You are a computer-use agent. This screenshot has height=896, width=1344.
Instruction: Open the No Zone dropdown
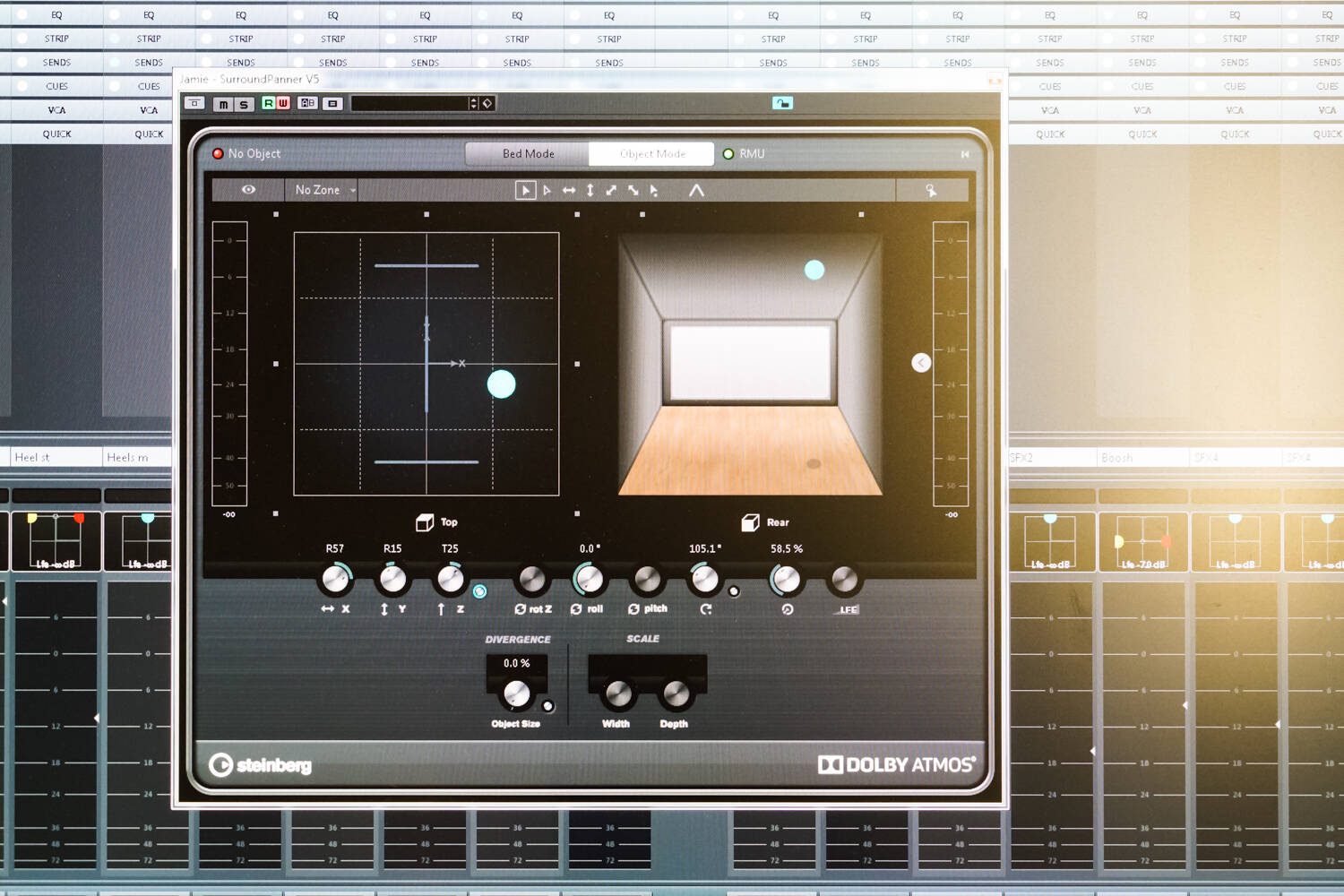tap(323, 190)
